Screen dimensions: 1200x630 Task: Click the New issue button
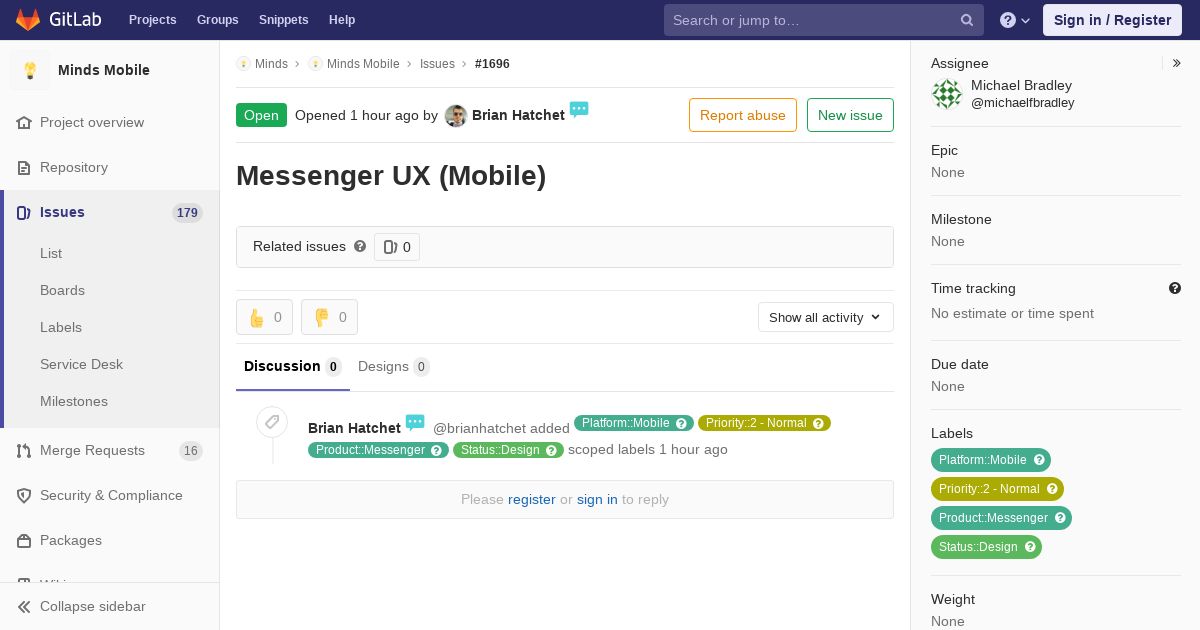(850, 115)
